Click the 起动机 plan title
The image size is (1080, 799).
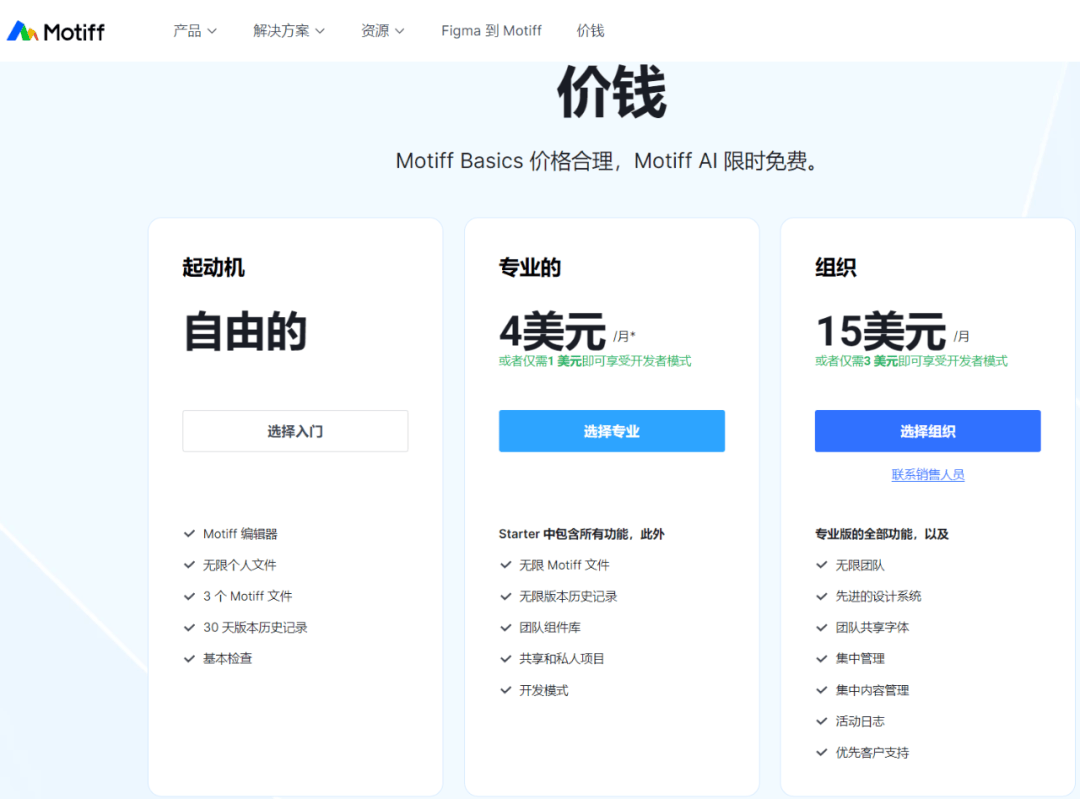(214, 267)
